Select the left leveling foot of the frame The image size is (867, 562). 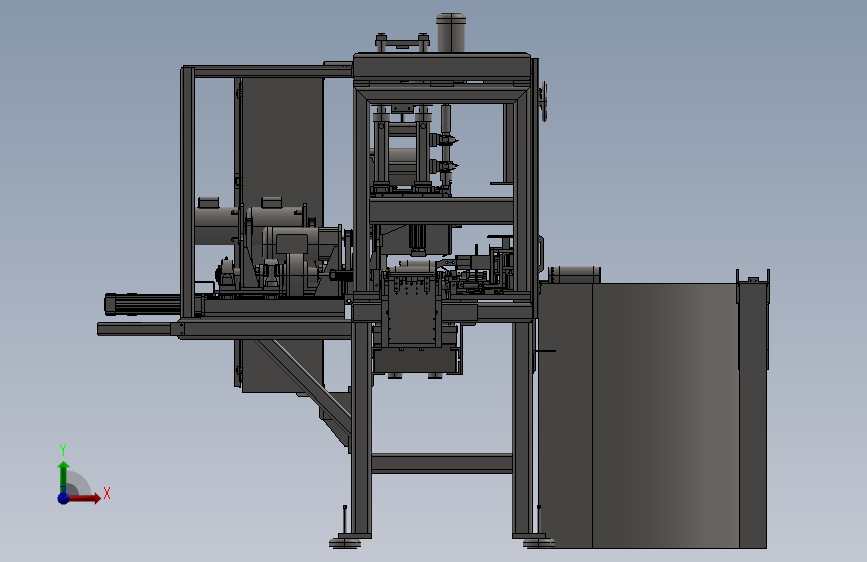pos(347,542)
